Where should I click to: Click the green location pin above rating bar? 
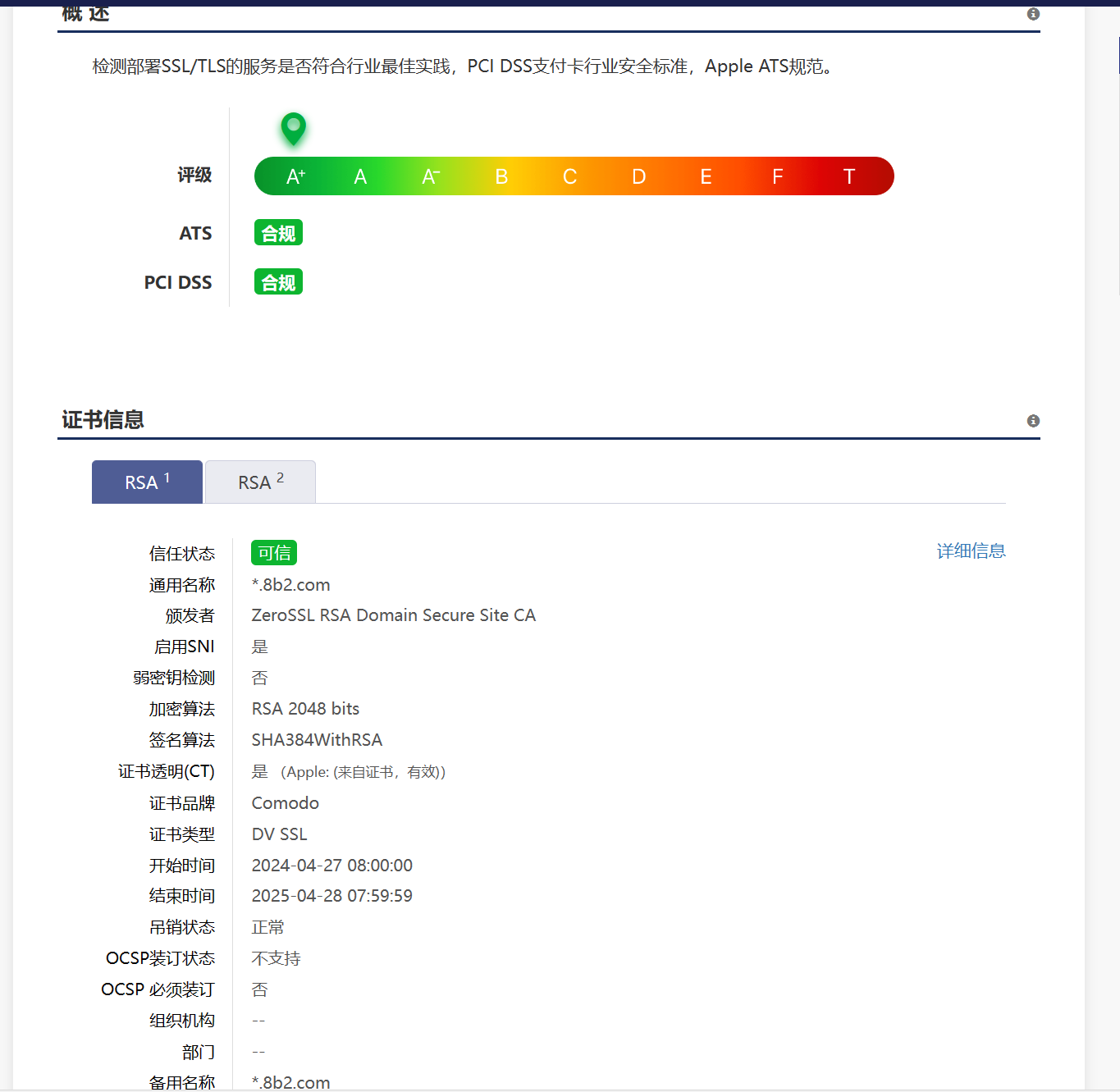pyautogui.click(x=293, y=129)
